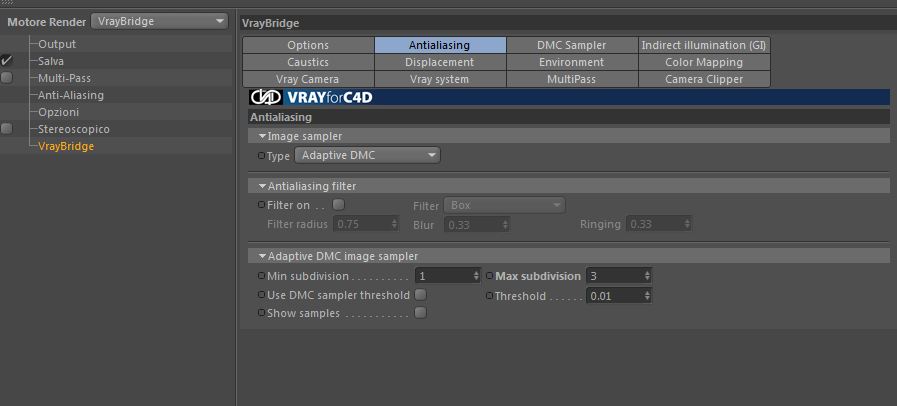Enable the Filter on checkbox
The image size is (897, 406).
(339, 204)
